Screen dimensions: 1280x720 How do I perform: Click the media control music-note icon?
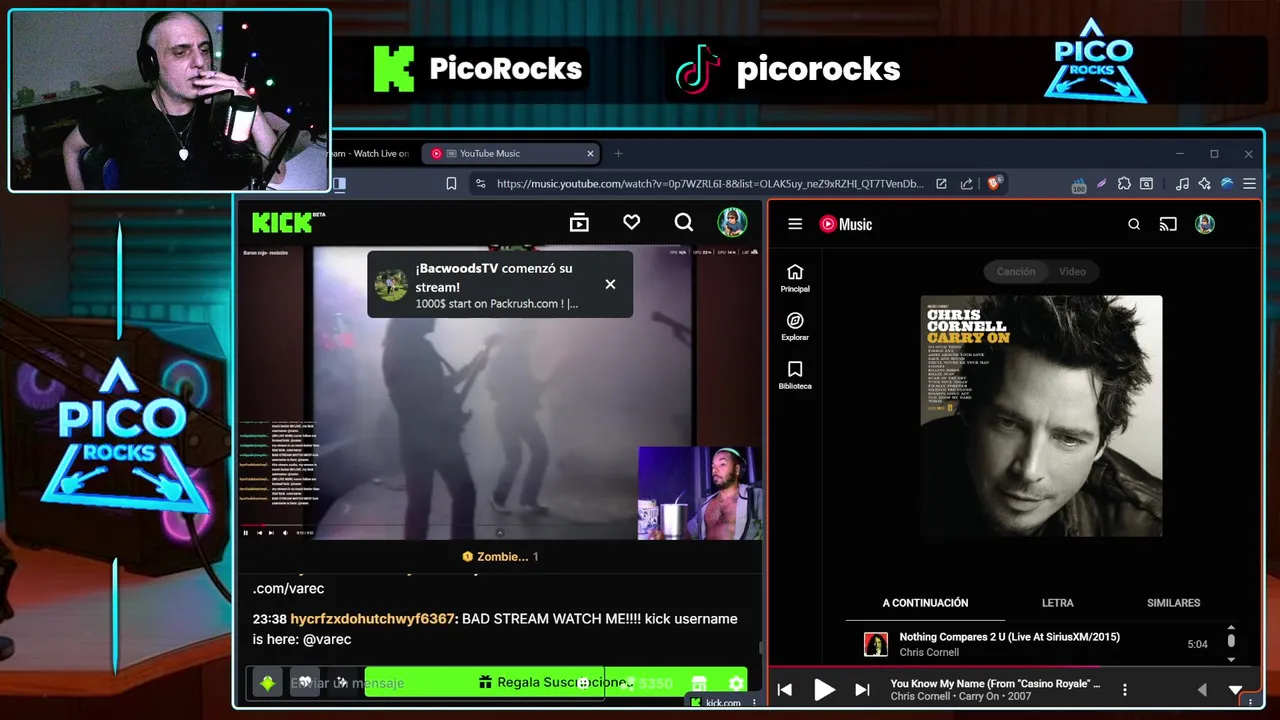tap(1183, 184)
